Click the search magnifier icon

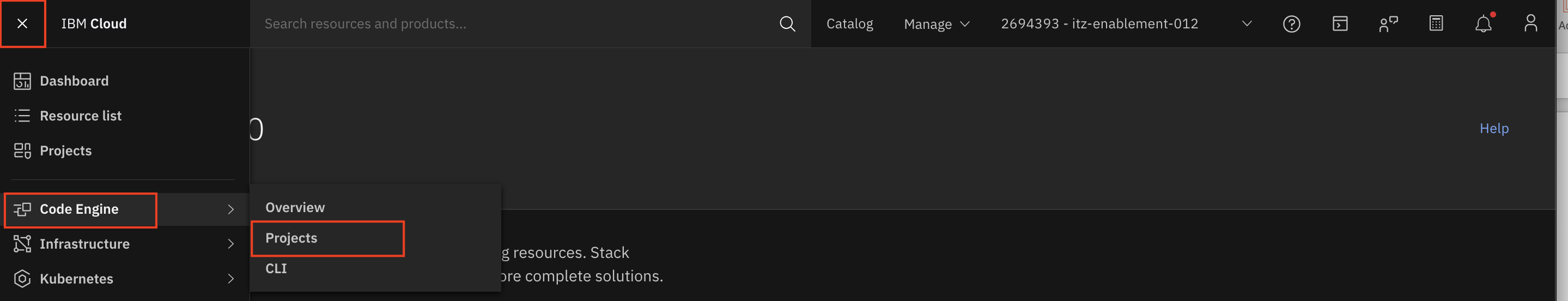pyautogui.click(x=787, y=24)
